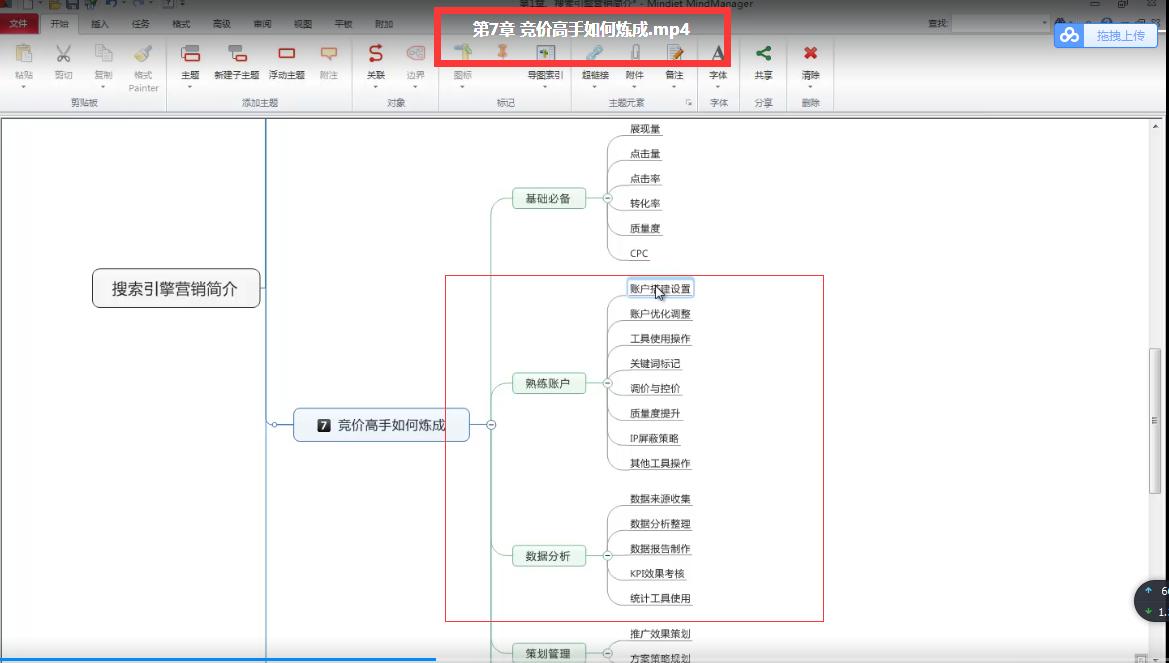
Task: Select the CPC leaf topic
Action: coord(639,254)
